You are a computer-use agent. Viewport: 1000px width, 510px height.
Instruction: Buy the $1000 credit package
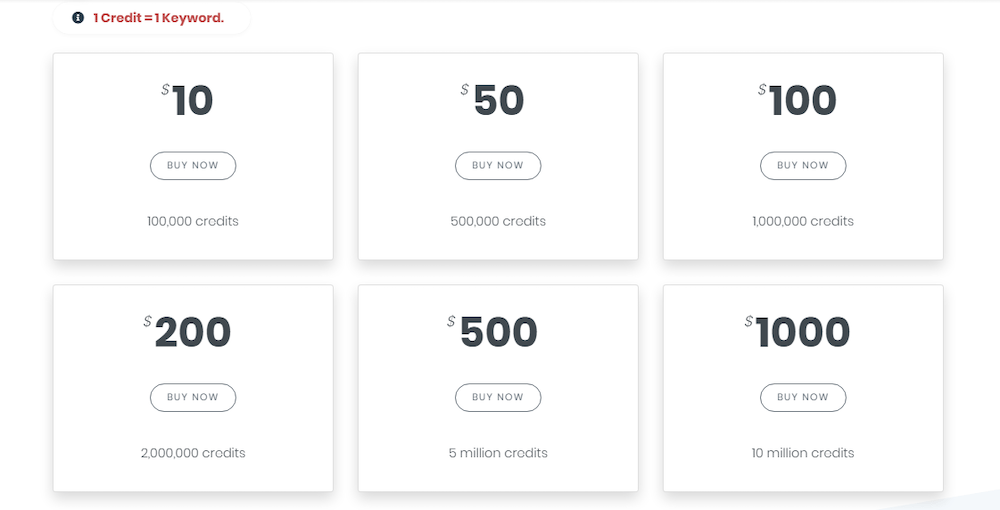(x=803, y=397)
